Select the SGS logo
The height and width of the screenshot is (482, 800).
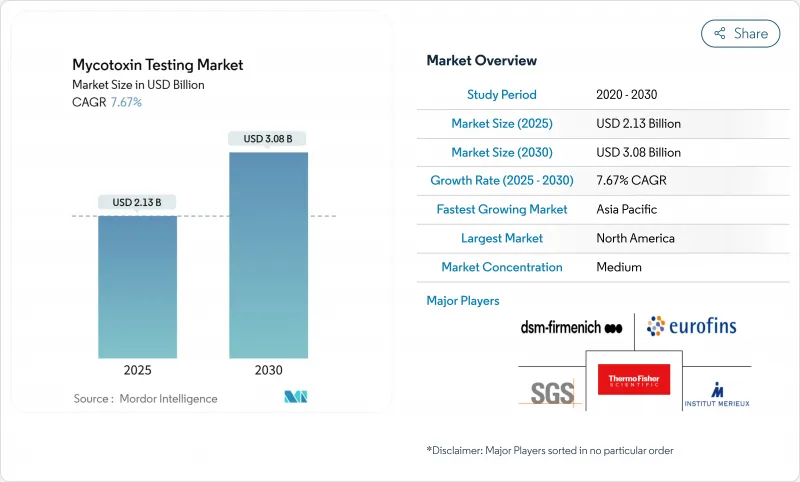pos(551,388)
